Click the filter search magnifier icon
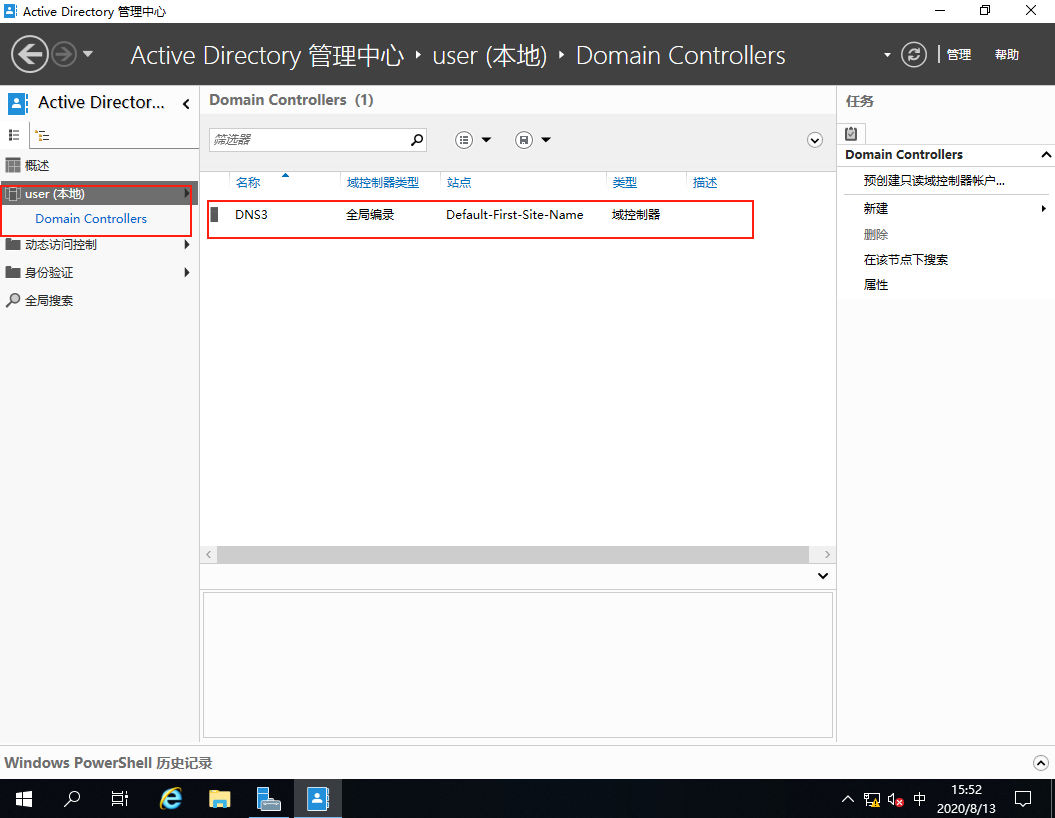Image resolution: width=1055 pixels, height=818 pixels. (417, 139)
